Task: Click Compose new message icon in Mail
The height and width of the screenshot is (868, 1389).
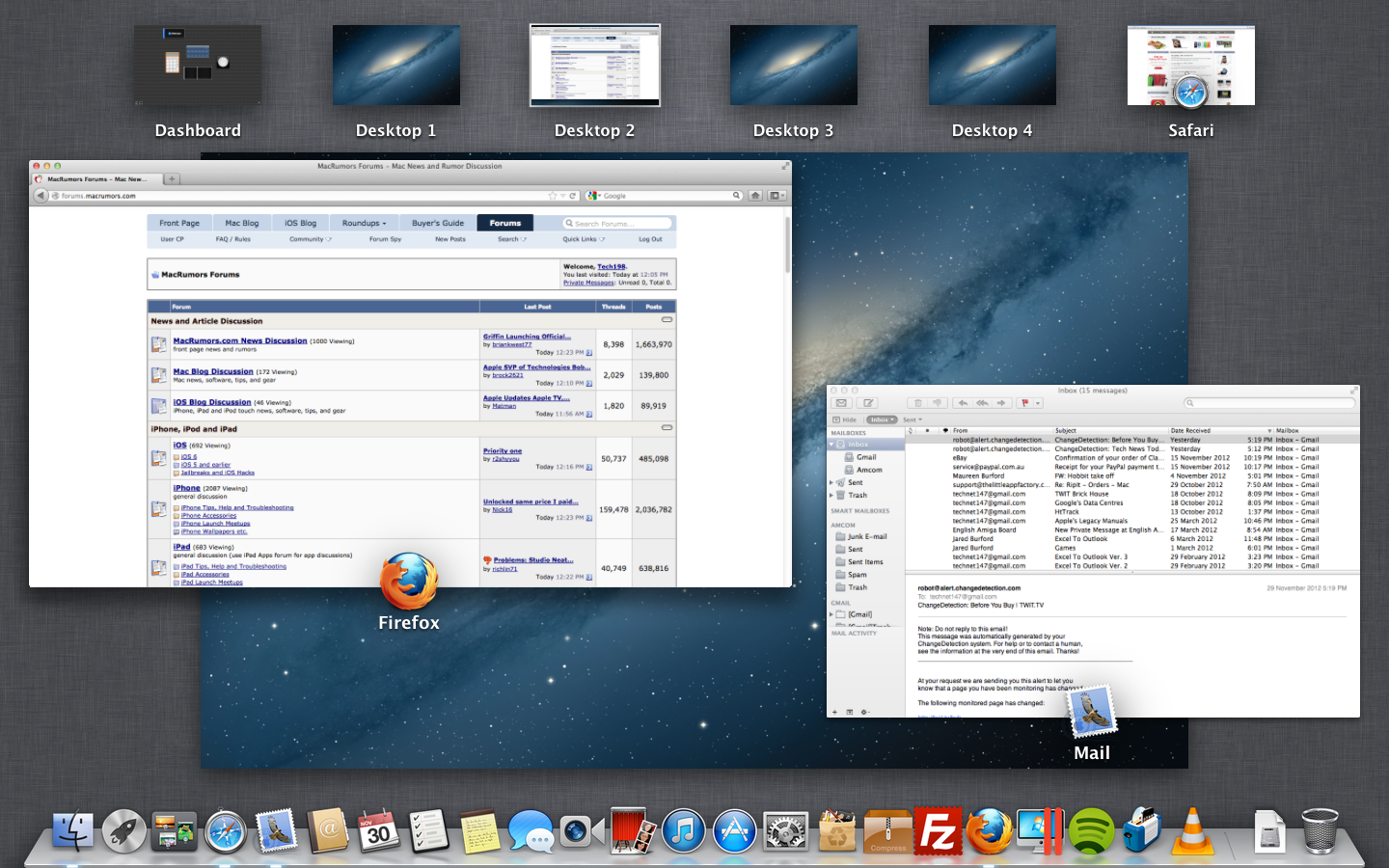Action: pyautogui.click(x=868, y=403)
